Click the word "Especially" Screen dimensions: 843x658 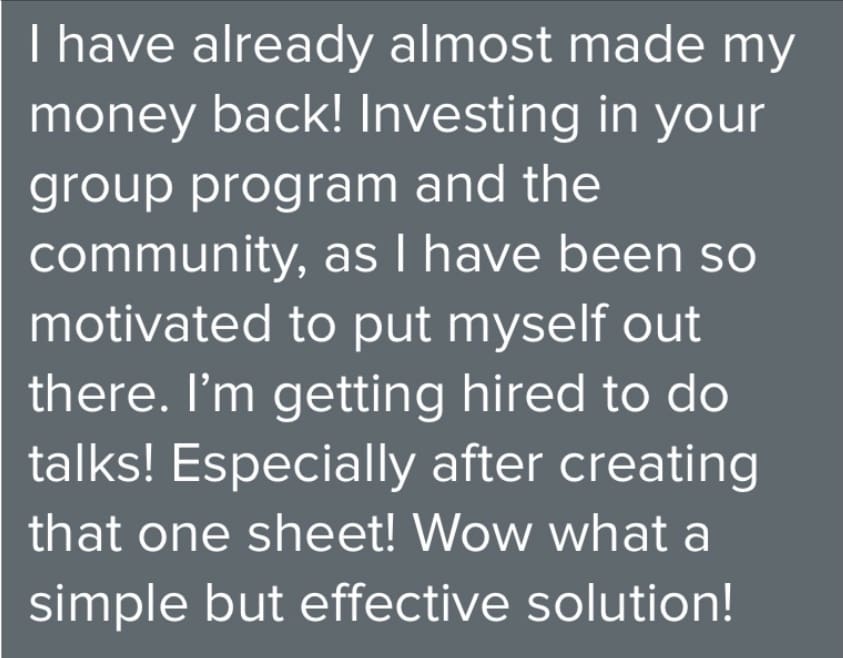[x=294, y=467]
